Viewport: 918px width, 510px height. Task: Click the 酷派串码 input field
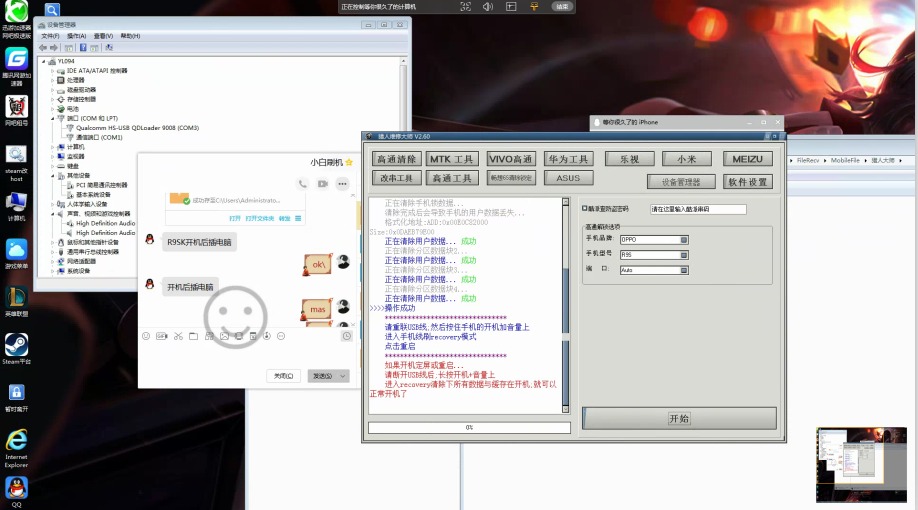point(698,209)
